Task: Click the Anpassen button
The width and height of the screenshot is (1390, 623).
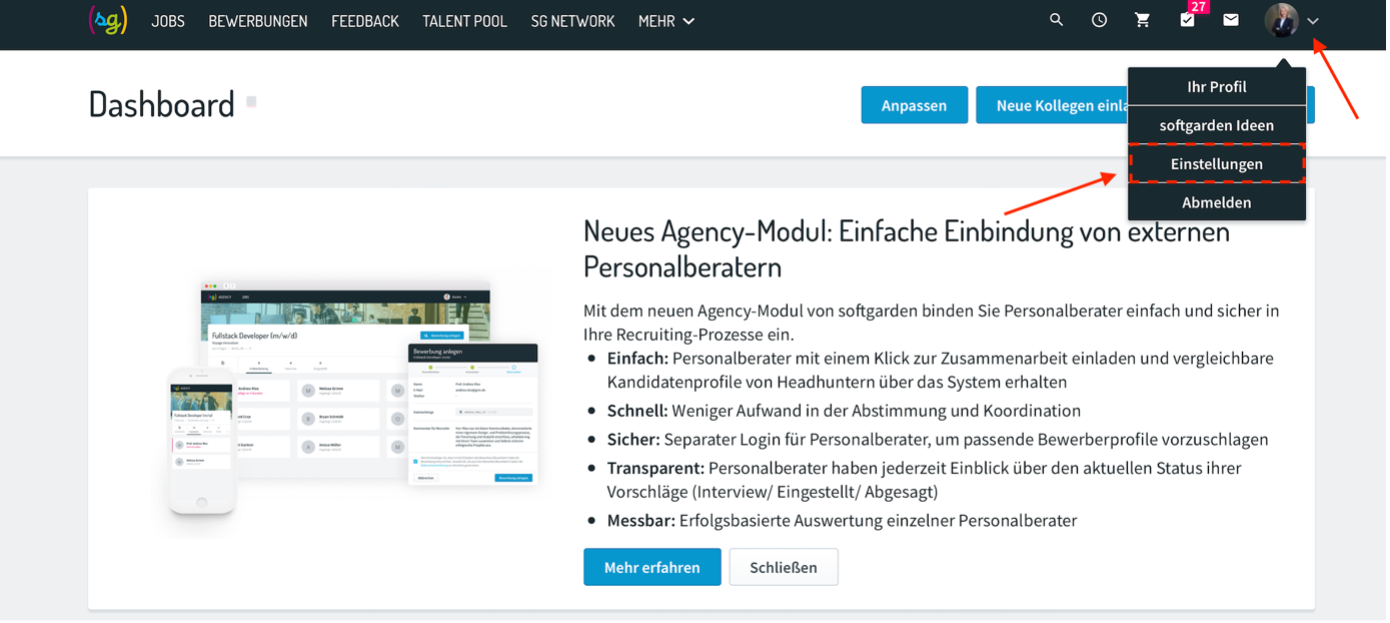Action: [916, 105]
